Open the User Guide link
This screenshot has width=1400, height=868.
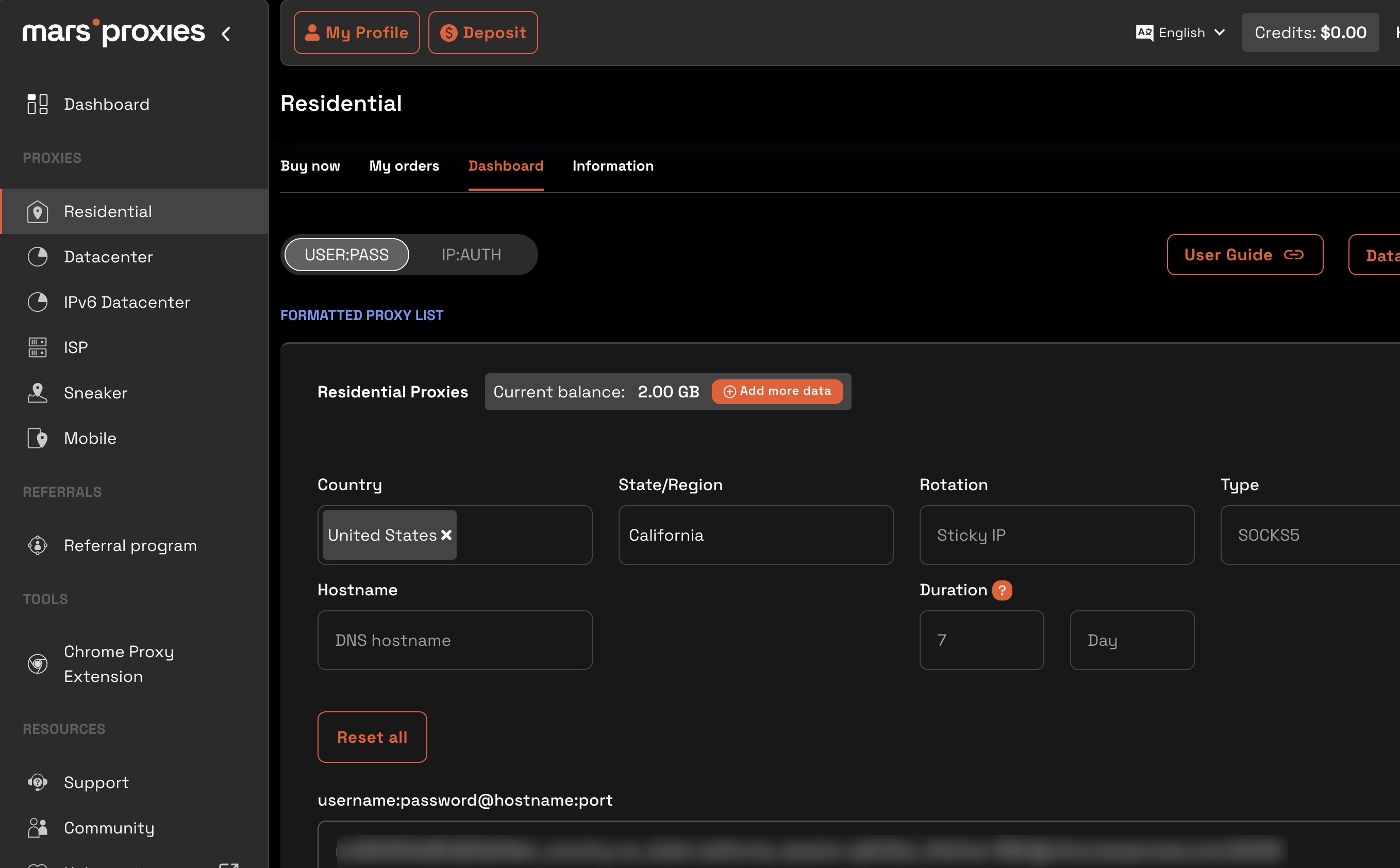click(1244, 254)
